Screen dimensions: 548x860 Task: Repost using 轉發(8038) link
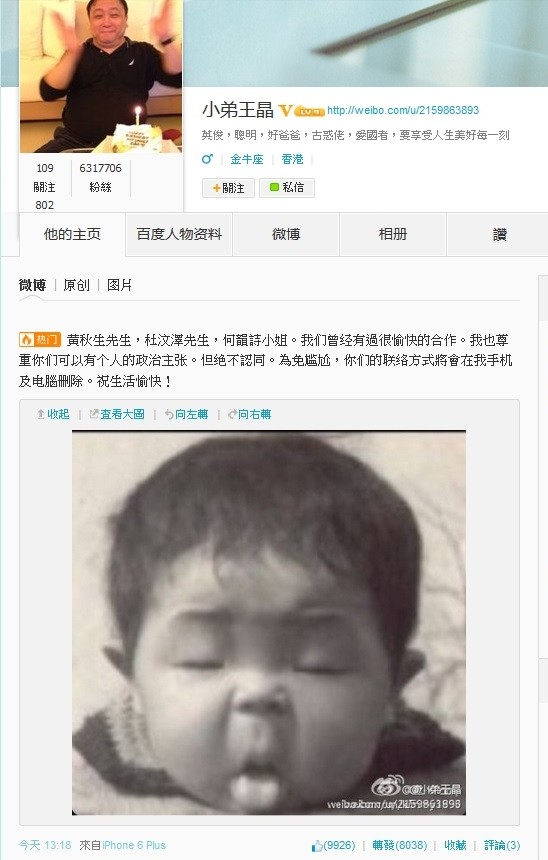point(399,845)
